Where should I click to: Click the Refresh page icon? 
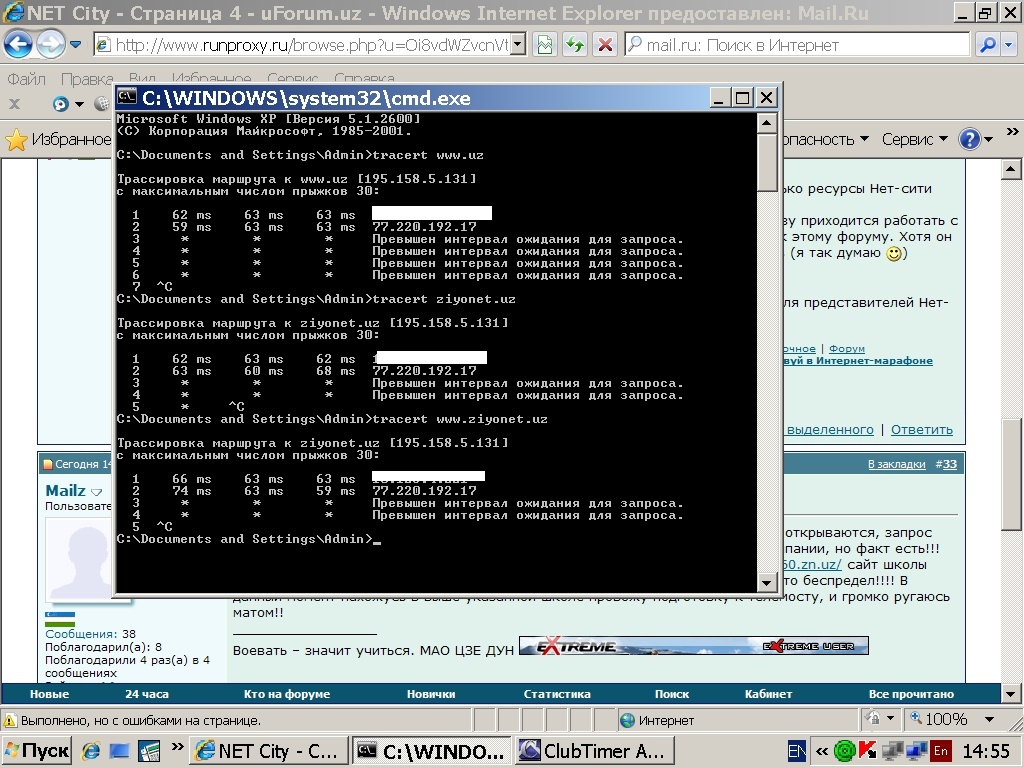tap(575, 44)
